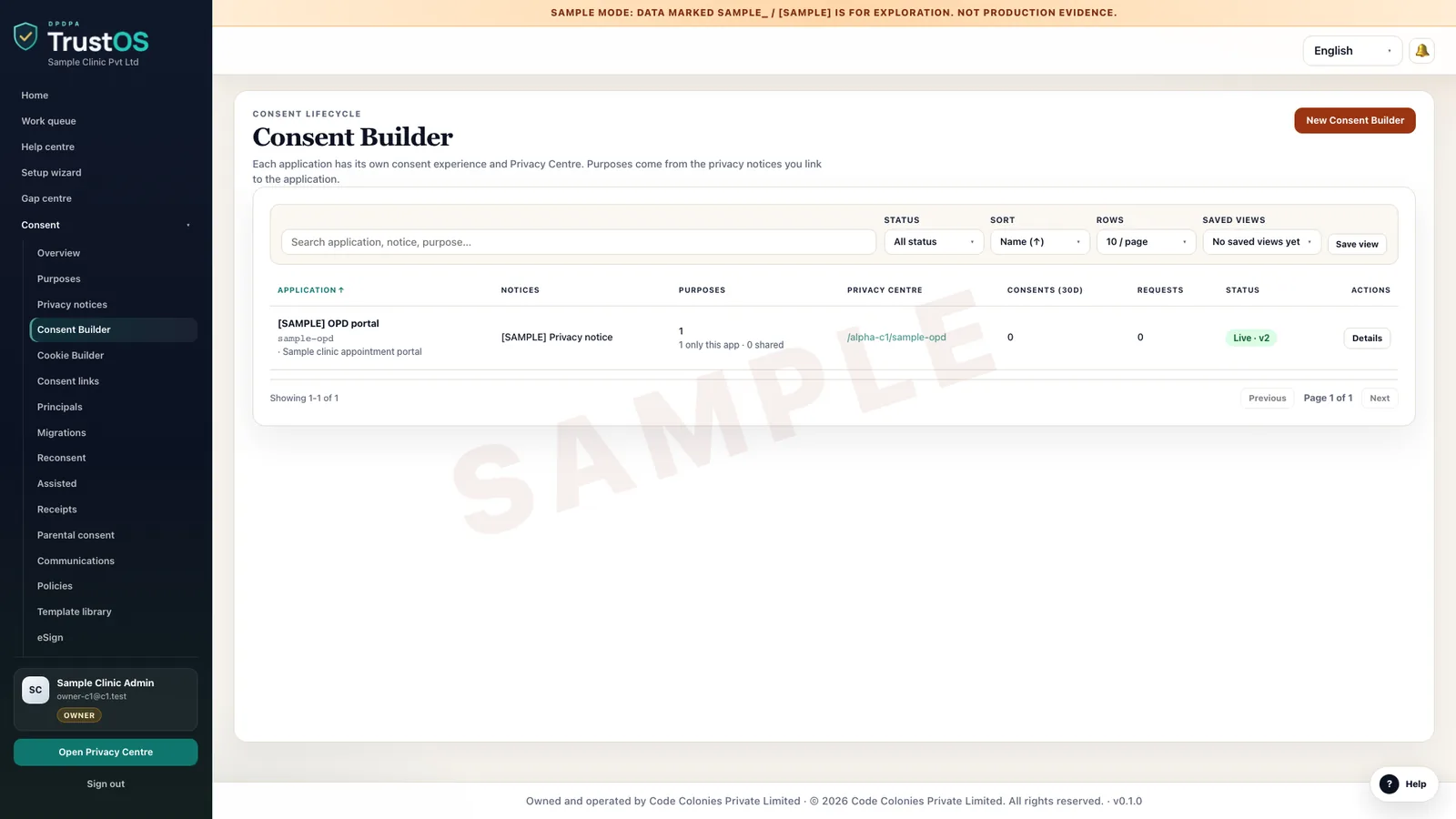The width and height of the screenshot is (1456, 819).
Task: Click the TrustOS shield logo icon
Action: (x=25, y=36)
